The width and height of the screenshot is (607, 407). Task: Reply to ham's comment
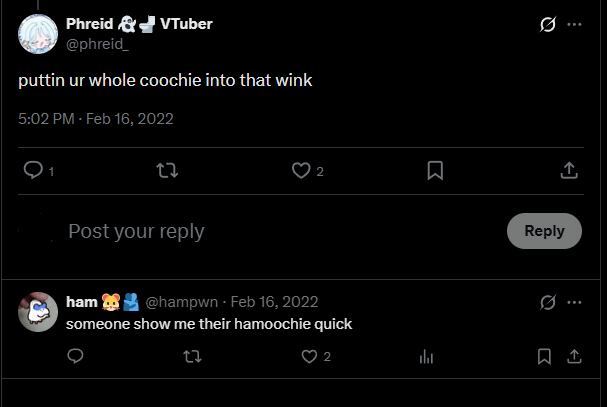pyautogui.click(x=75, y=356)
